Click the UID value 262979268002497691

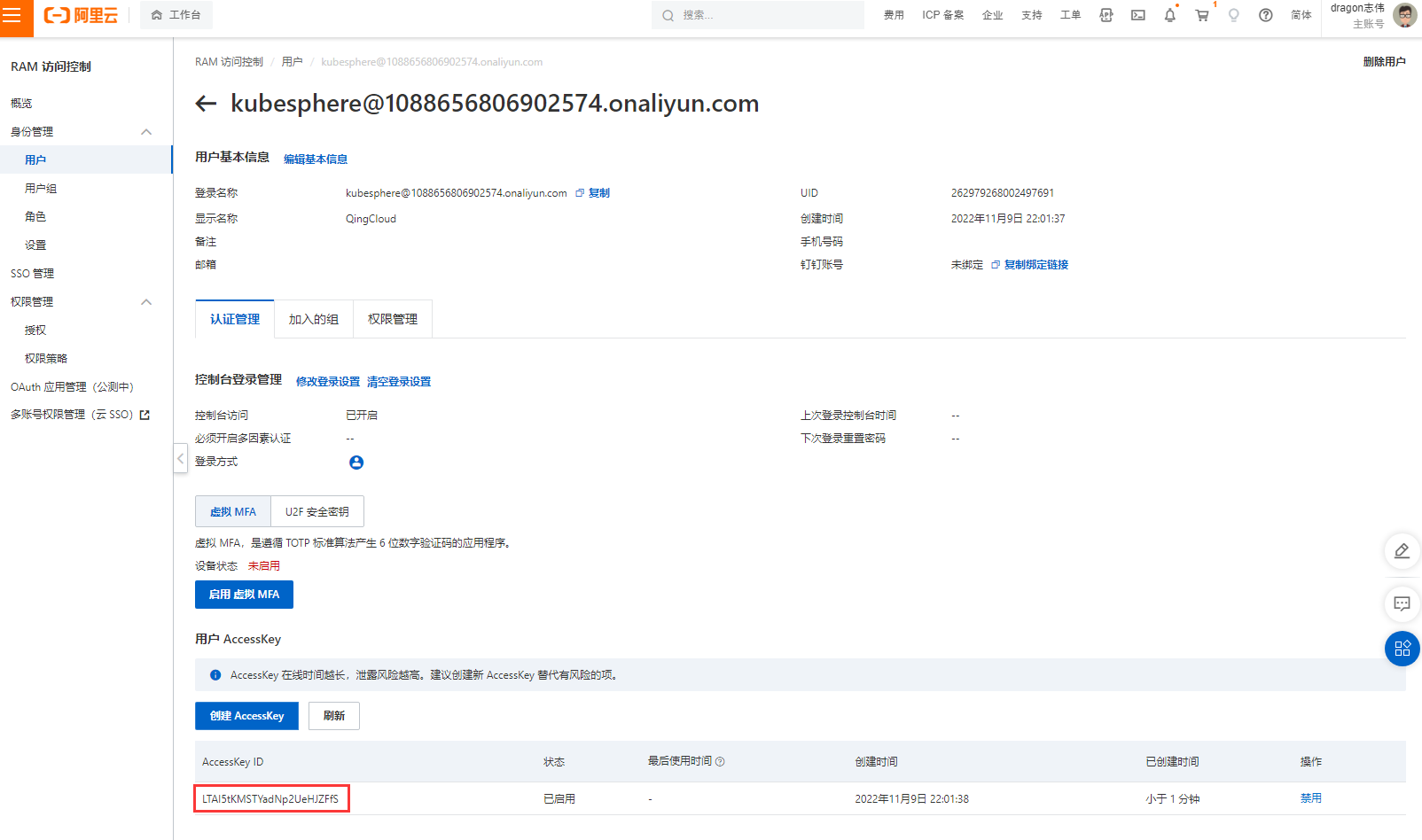1003,193
